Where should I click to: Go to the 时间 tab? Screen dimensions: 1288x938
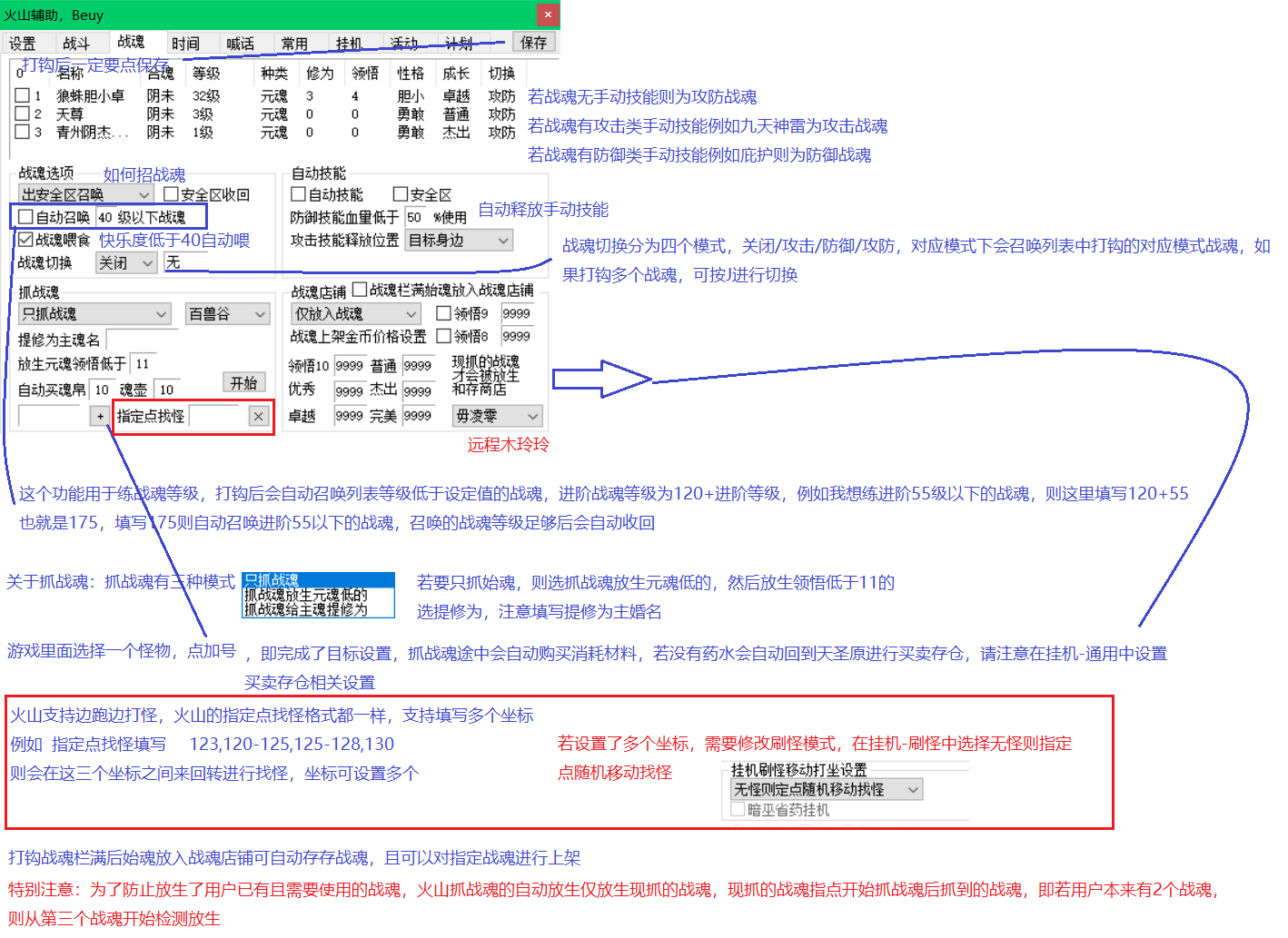pos(185,43)
